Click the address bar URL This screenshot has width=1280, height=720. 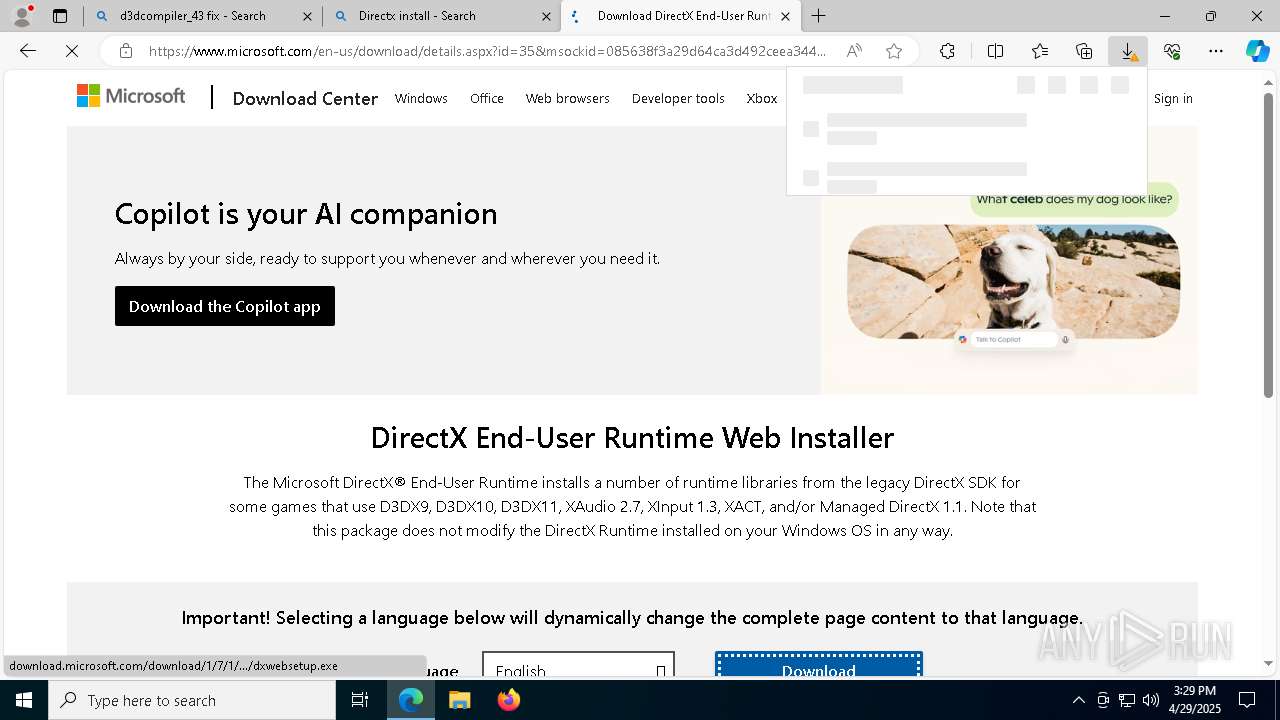(487, 51)
